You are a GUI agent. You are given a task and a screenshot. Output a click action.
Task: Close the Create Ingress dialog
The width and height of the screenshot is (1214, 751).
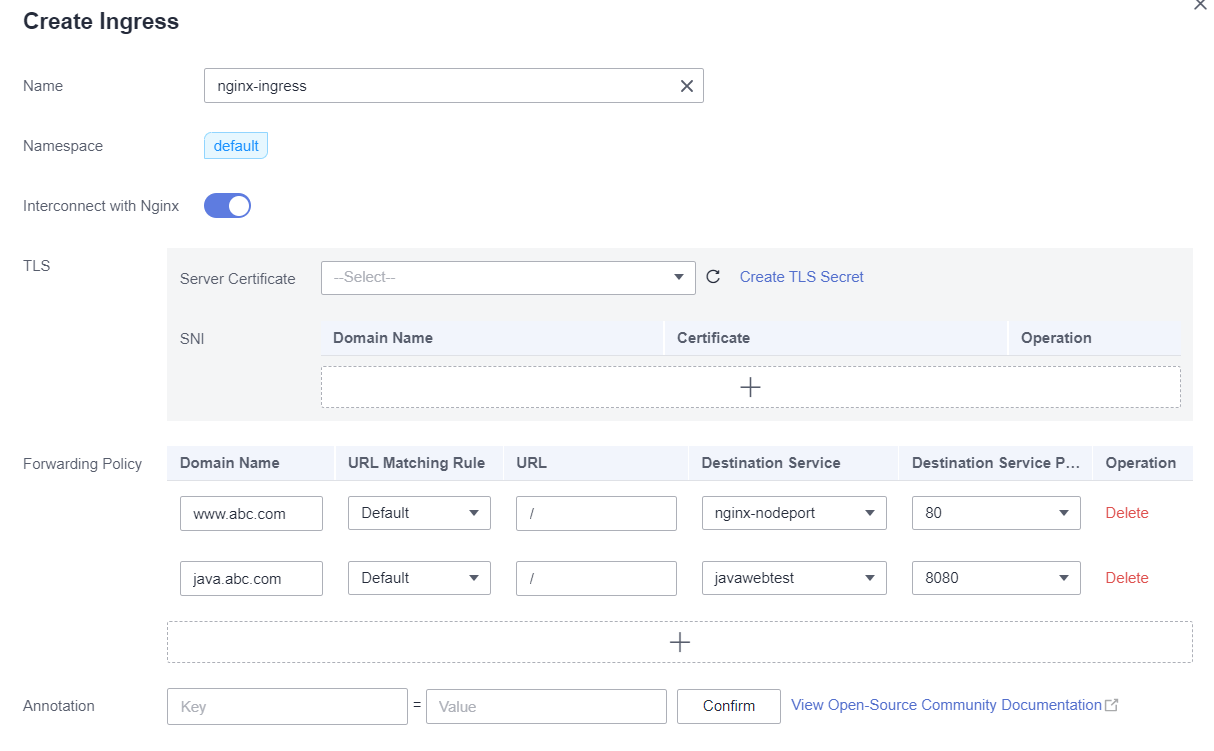point(1200,5)
